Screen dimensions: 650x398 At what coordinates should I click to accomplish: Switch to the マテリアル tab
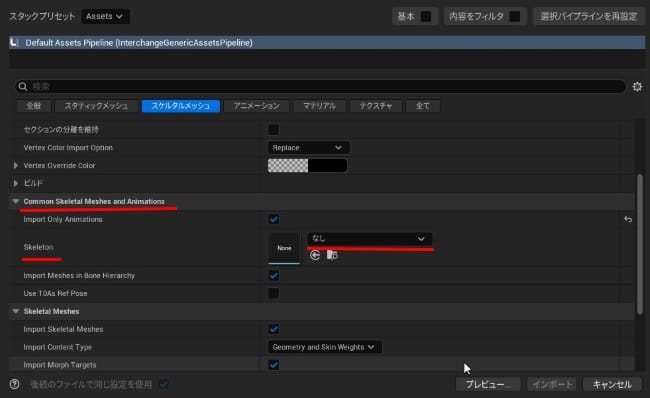[319, 106]
